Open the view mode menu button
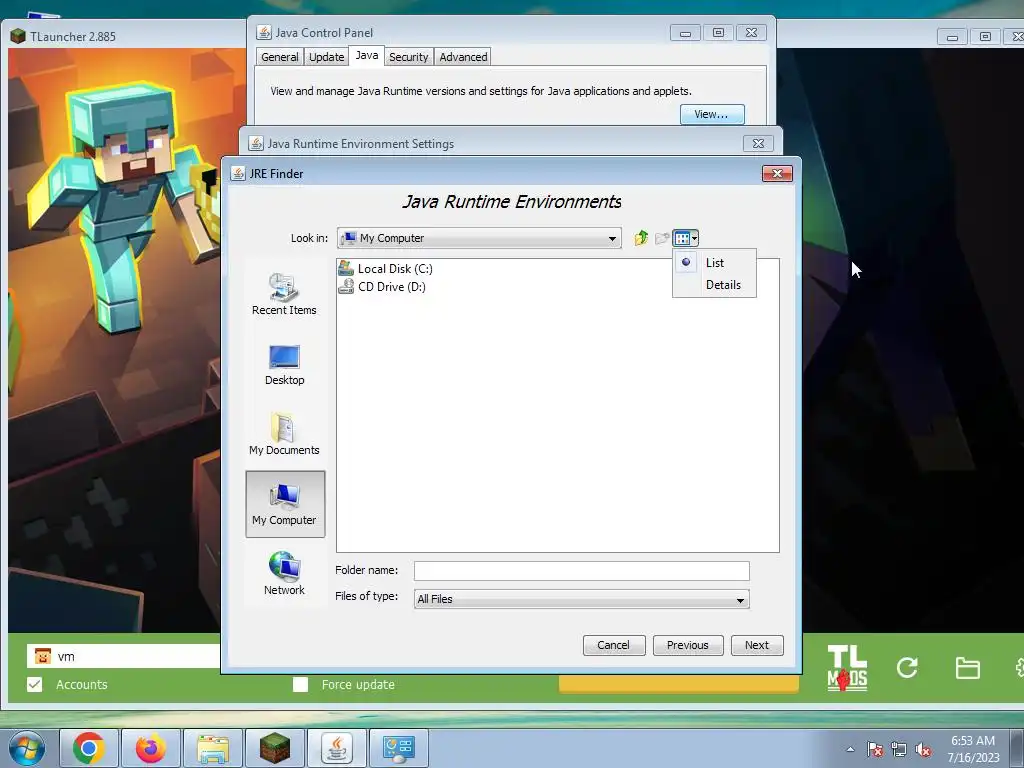Image resolution: width=1024 pixels, height=768 pixels. tap(686, 238)
